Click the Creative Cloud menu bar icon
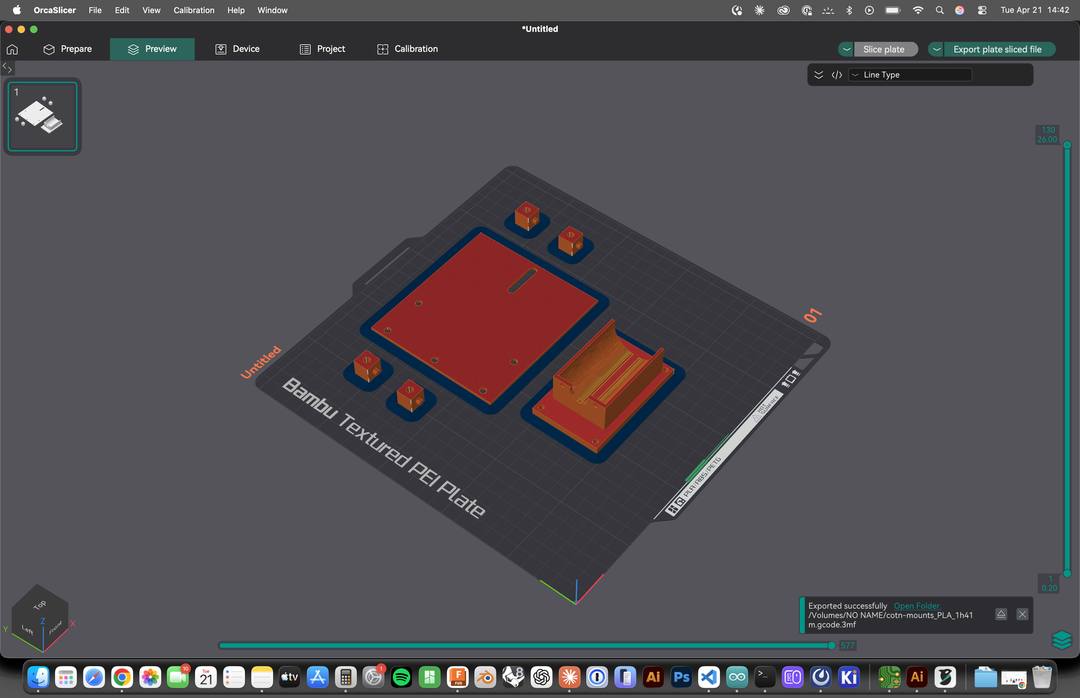Viewport: 1080px width, 698px height. (x=783, y=10)
